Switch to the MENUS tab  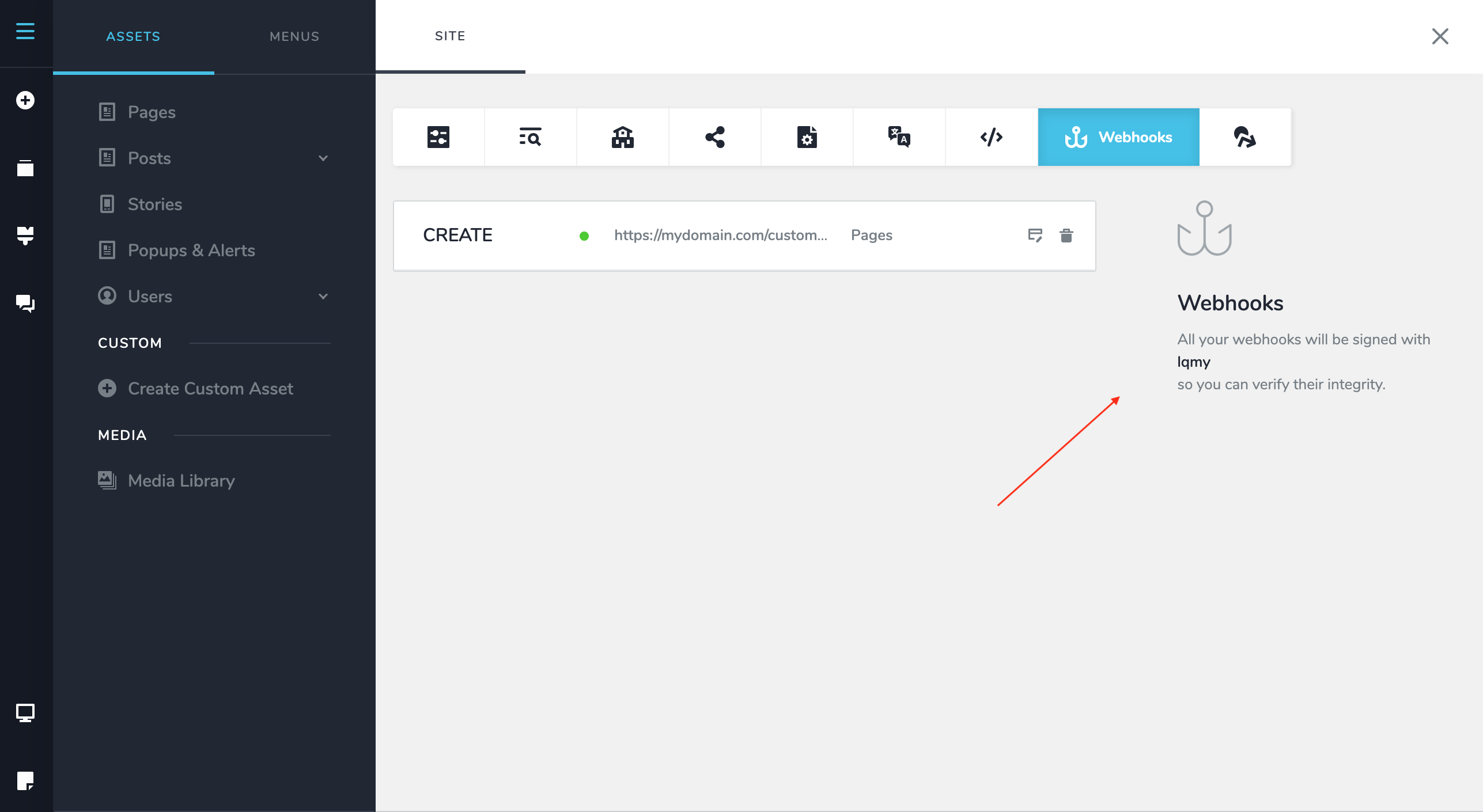pyautogui.click(x=294, y=36)
